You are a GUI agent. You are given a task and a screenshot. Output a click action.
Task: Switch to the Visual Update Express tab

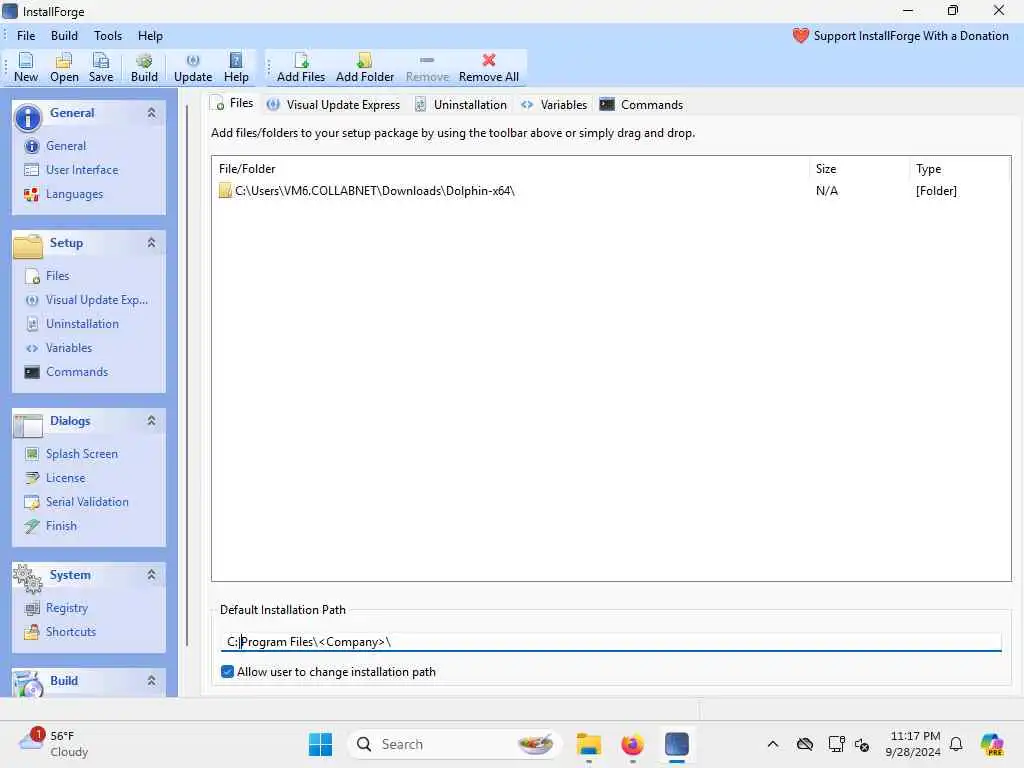pyautogui.click(x=333, y=104)
